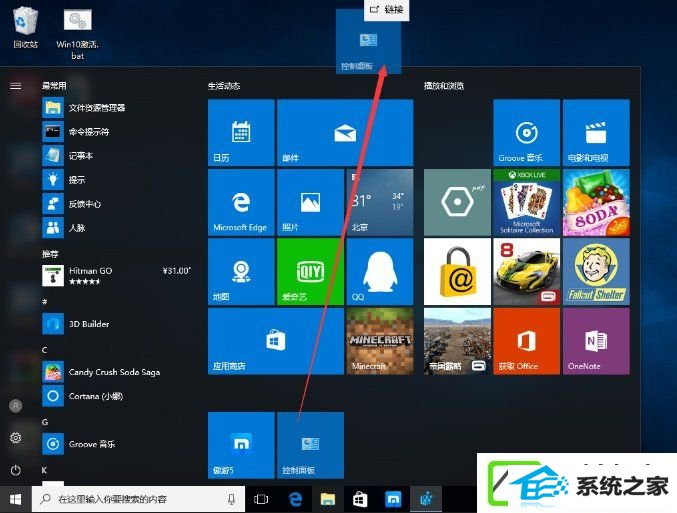
Task: Select the suggested Hitman GO app
Action: [x=117, y=276]
